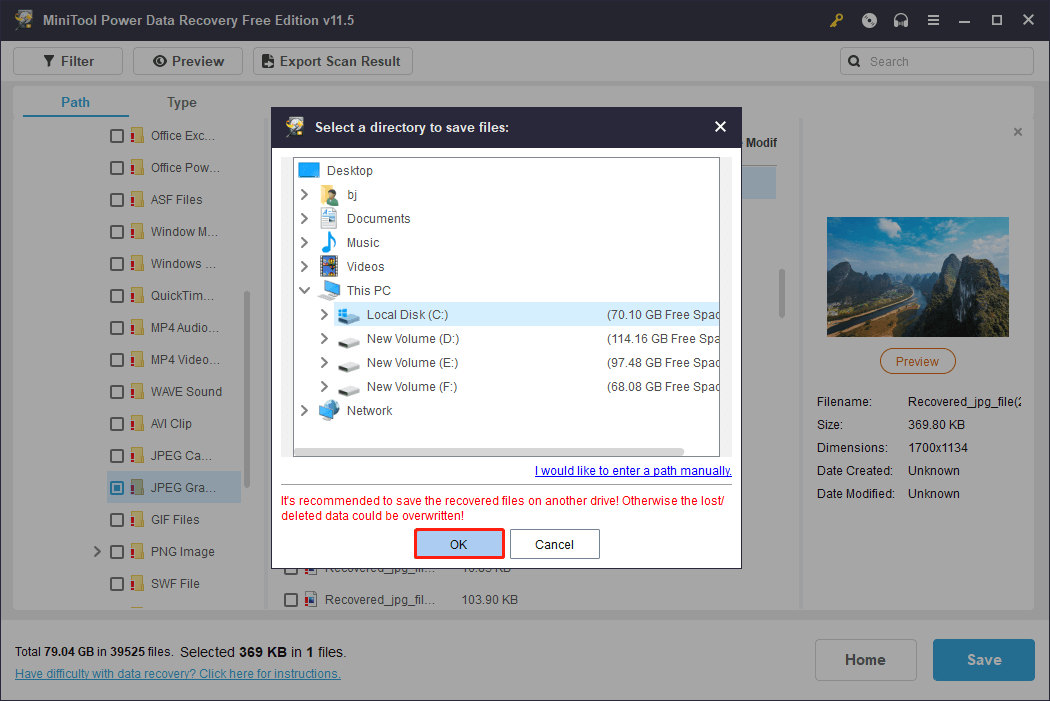Screen dimensions: 1050x701
Task: Click the Preview toolbar button
Action: click(188, 61)
